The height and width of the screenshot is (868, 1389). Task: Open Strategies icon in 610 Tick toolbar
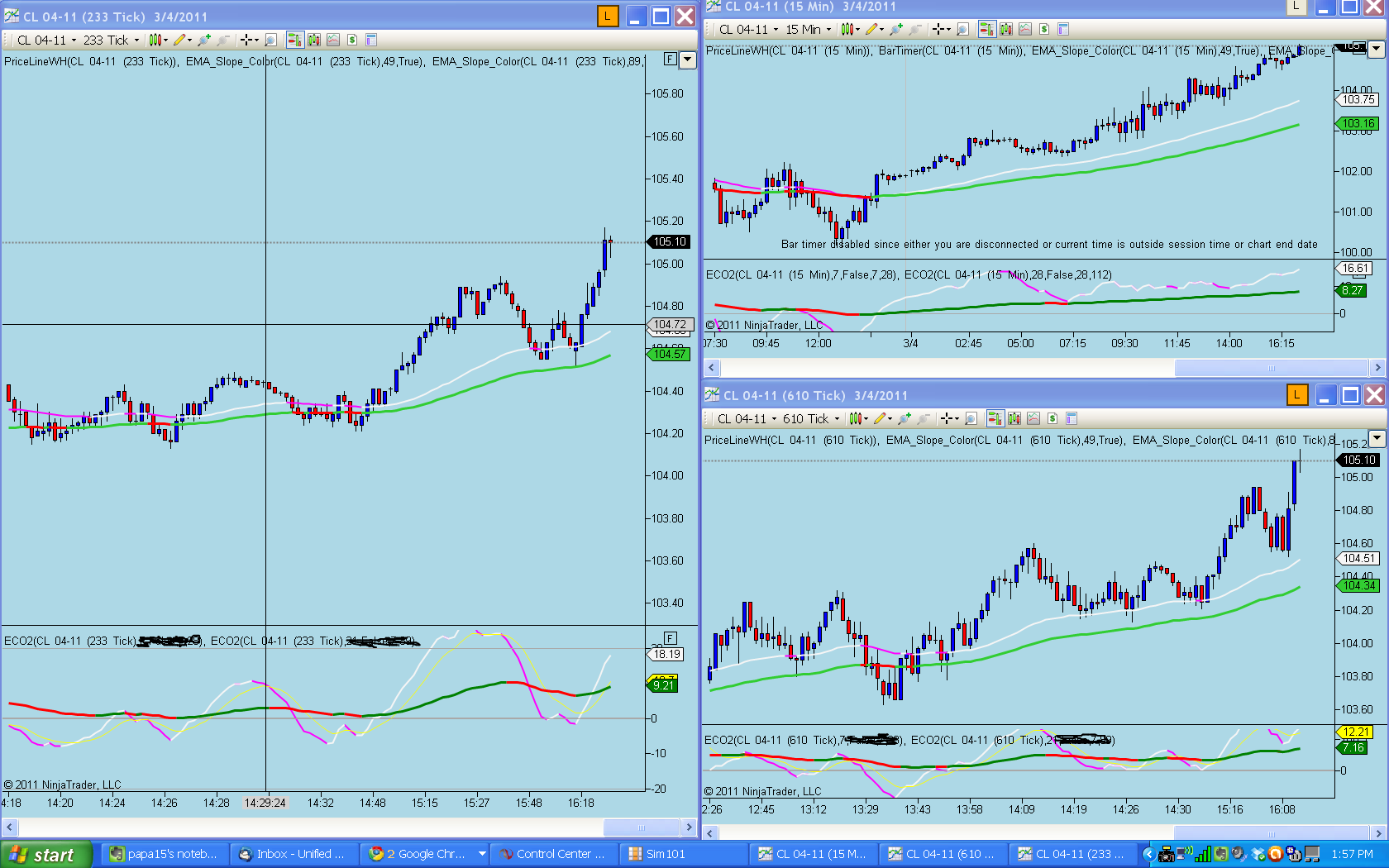pos(1052,418)
